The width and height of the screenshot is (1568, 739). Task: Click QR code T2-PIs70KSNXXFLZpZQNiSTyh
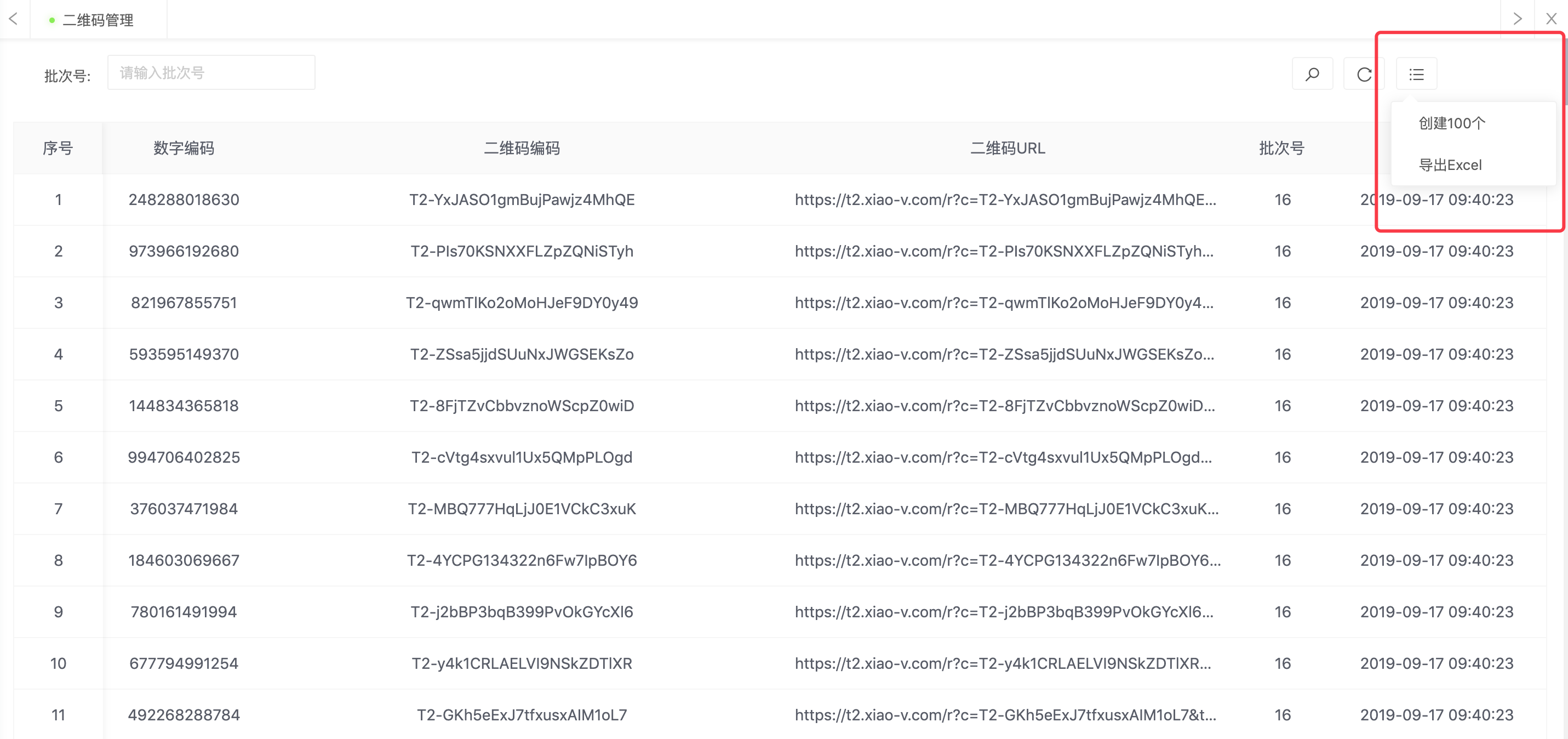[x=522, y=251]
